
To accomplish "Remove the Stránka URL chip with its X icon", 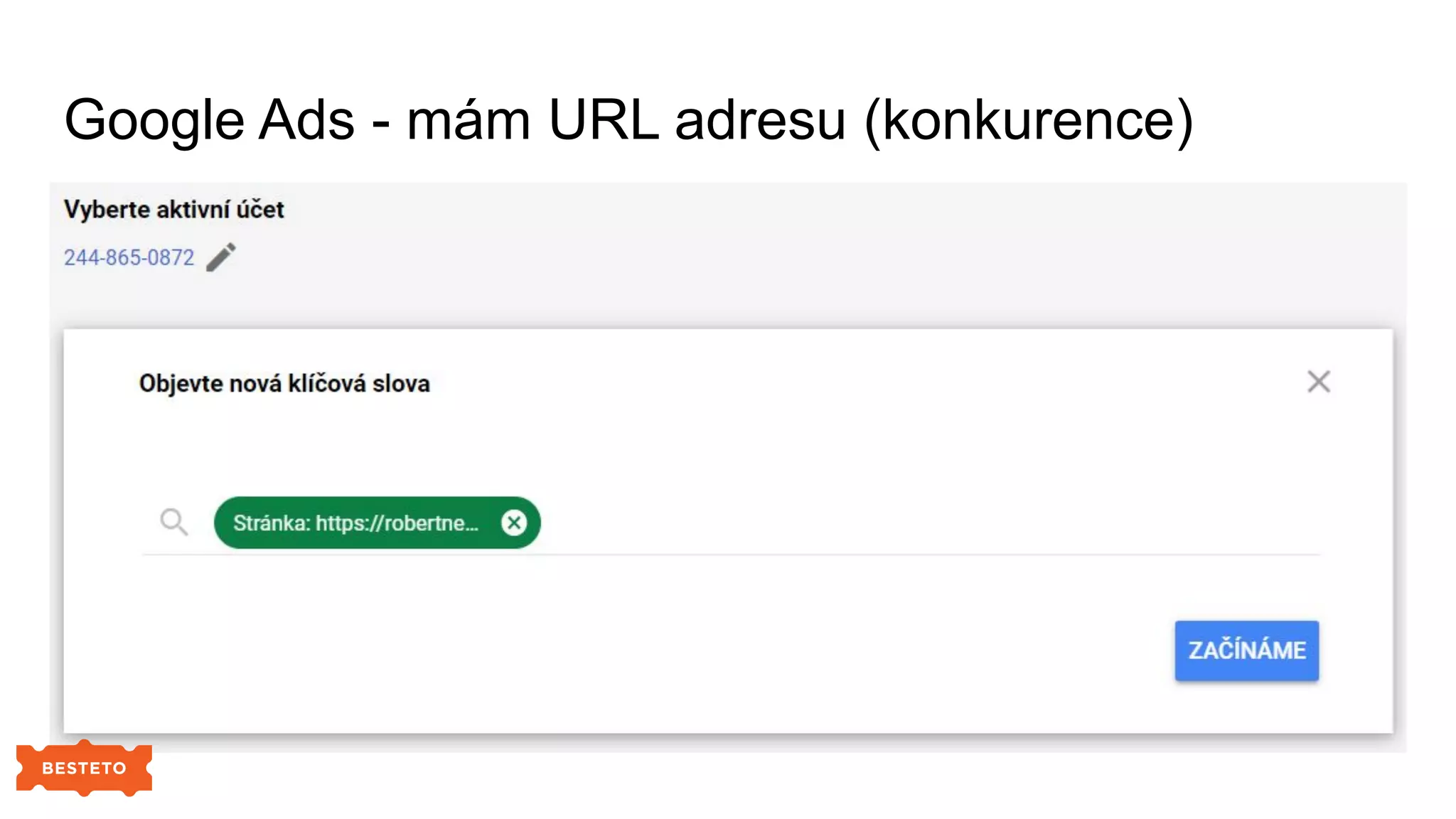I will pos(514,523).
